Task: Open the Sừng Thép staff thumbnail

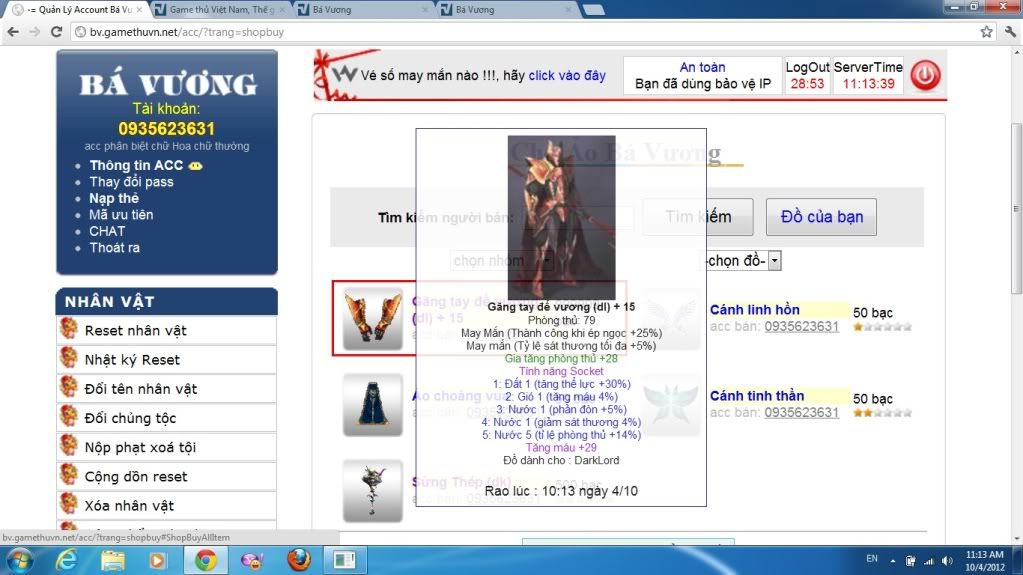Action: pos(373,491)
